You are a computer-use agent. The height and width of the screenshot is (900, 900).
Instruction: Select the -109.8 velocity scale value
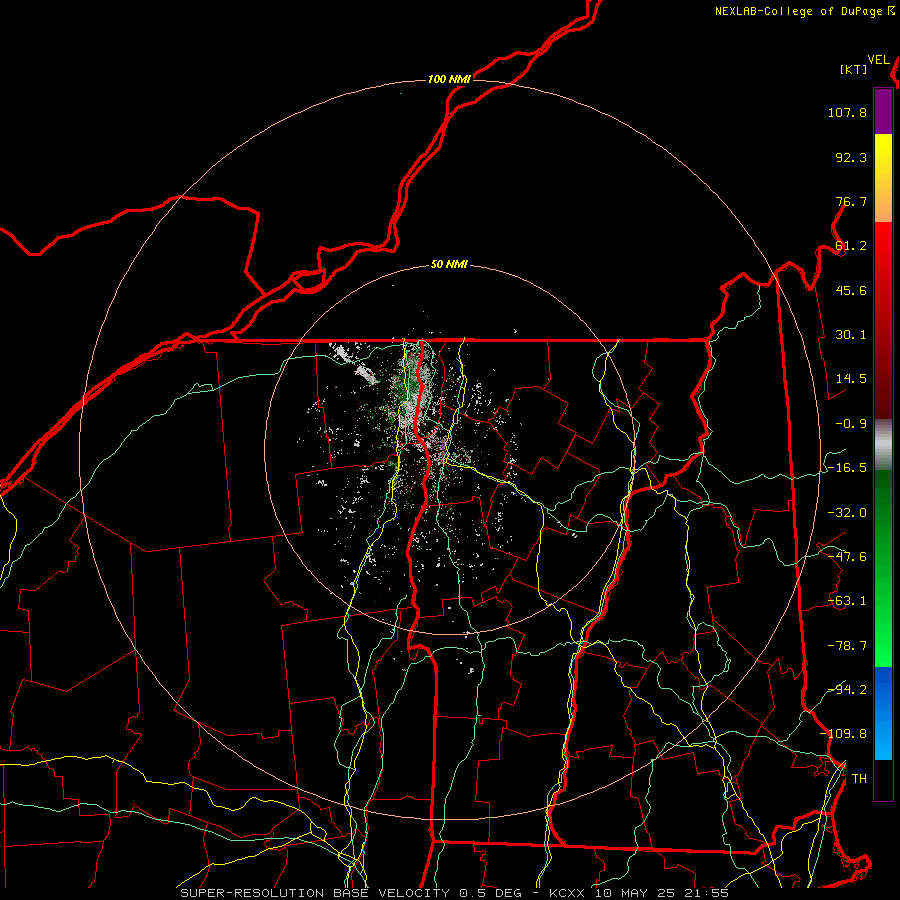[x=843, y=734]
